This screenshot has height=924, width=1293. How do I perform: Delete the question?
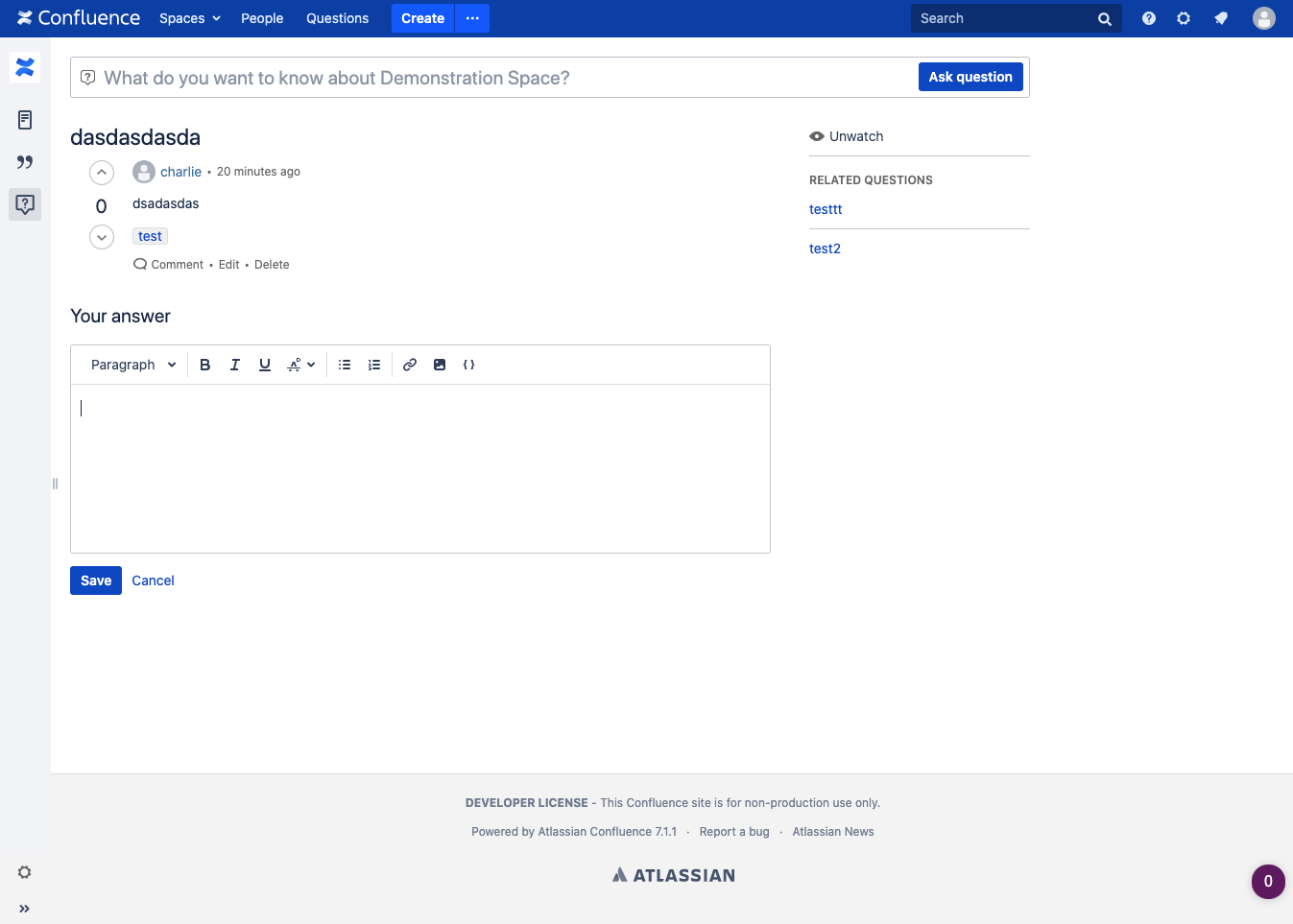[x=272, y=265]
